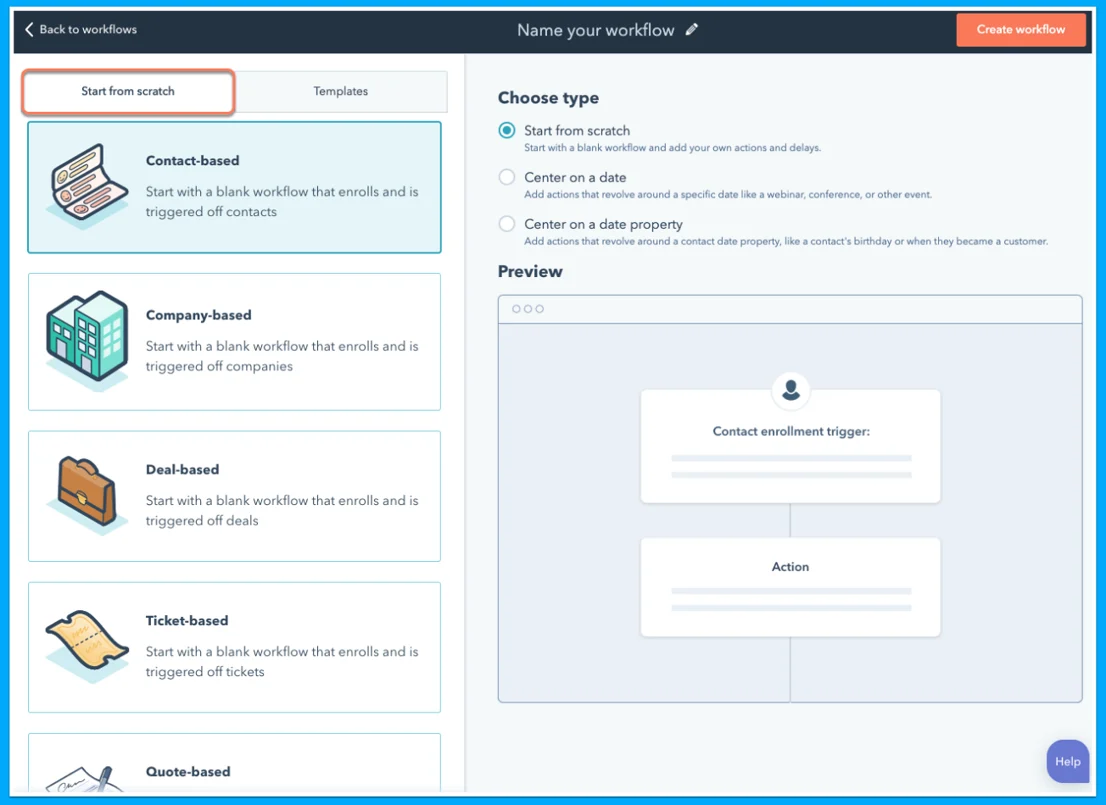The width and height of the screenshot is (1106, 805).
Task: Click the back chevron arrow icon
Action: 26,30
